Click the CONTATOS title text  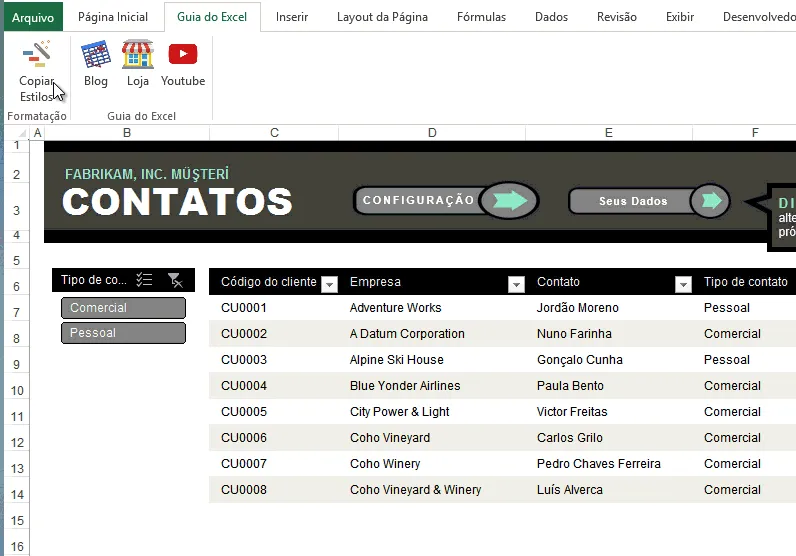tap(177, 202)
